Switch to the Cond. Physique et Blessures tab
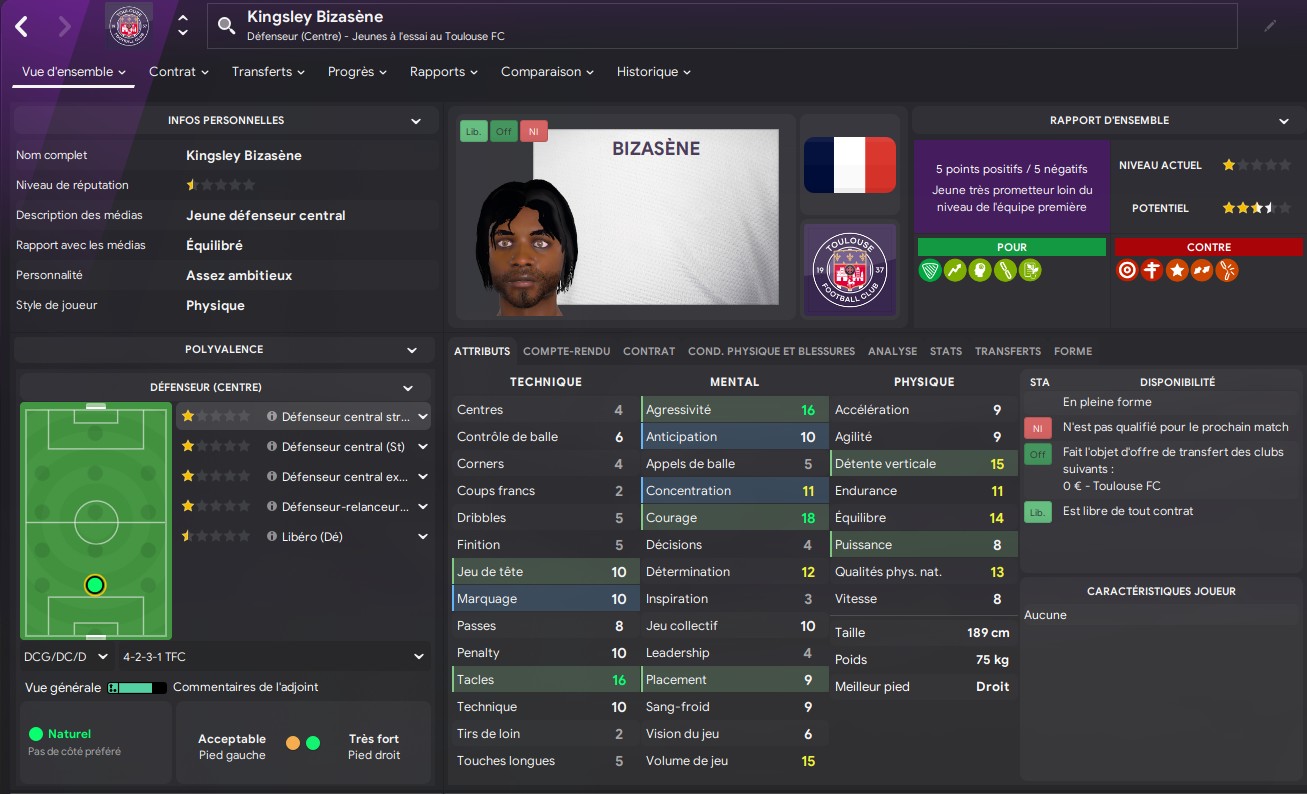This screenshot has width=1307, height=794. (x=771, y=351)
